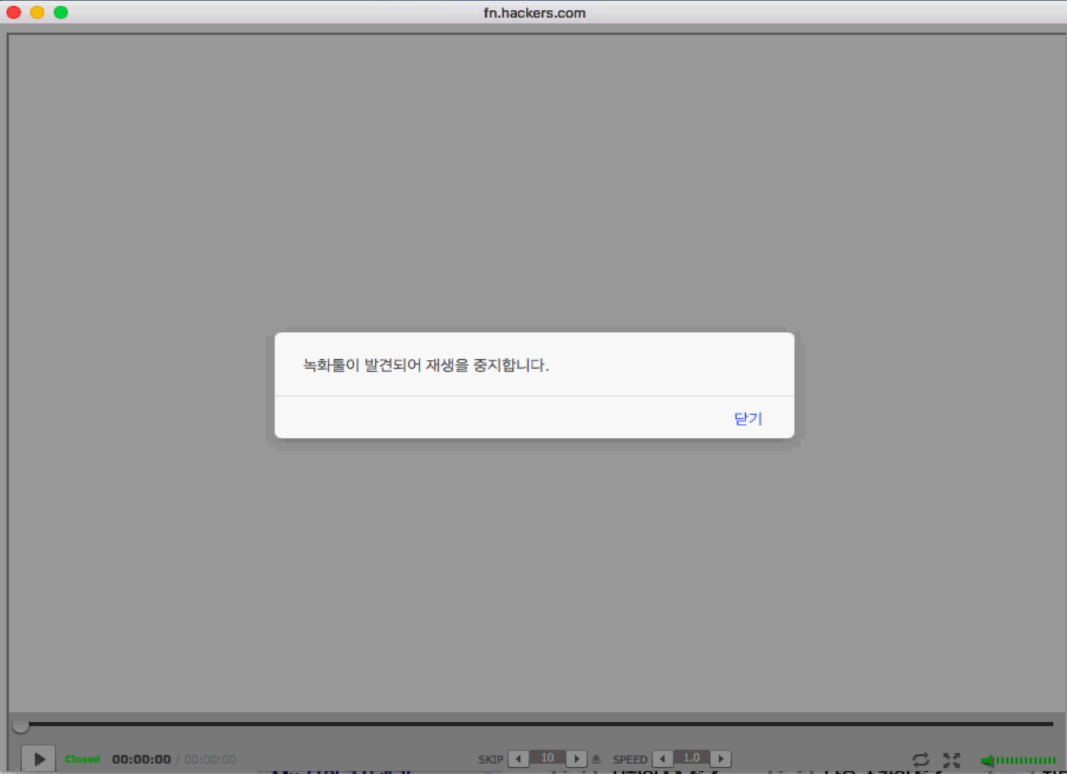The width and height of the screenshot is (1067, 774).
Task: Click the SPEED increase arrow
Action: [721, 758]
